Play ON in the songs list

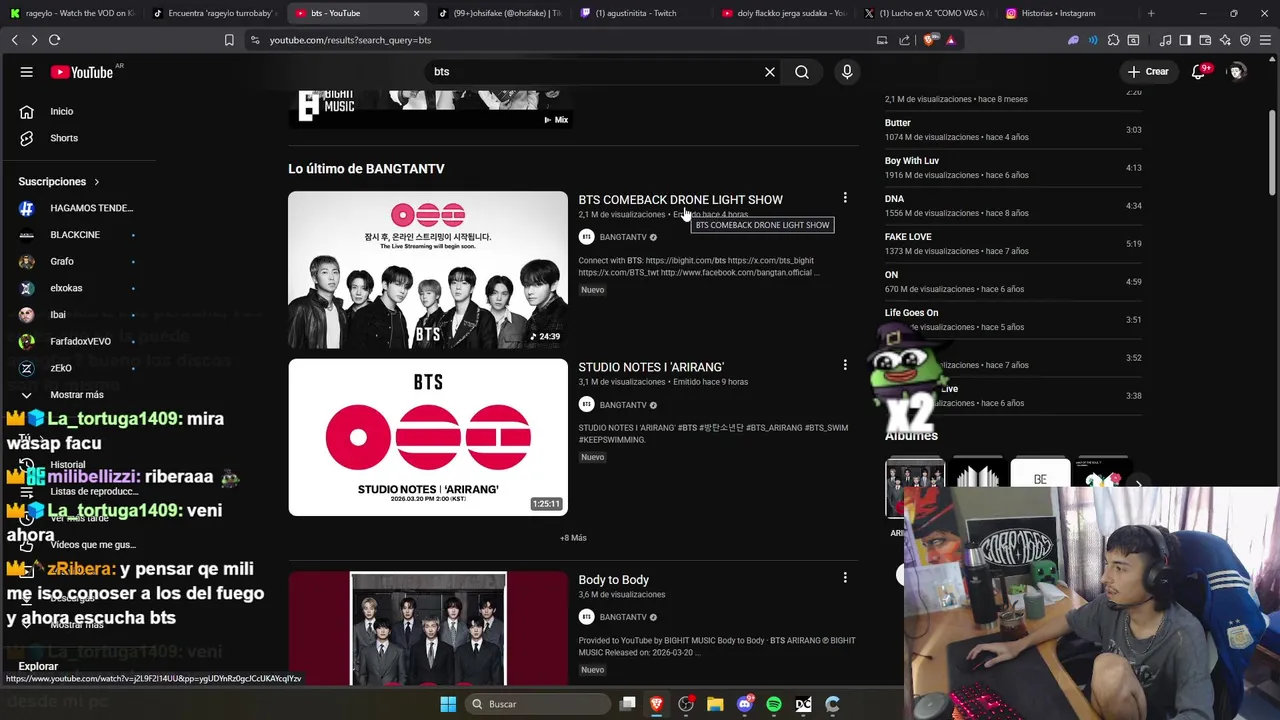pyautogui.click(x=1012, y=282)
